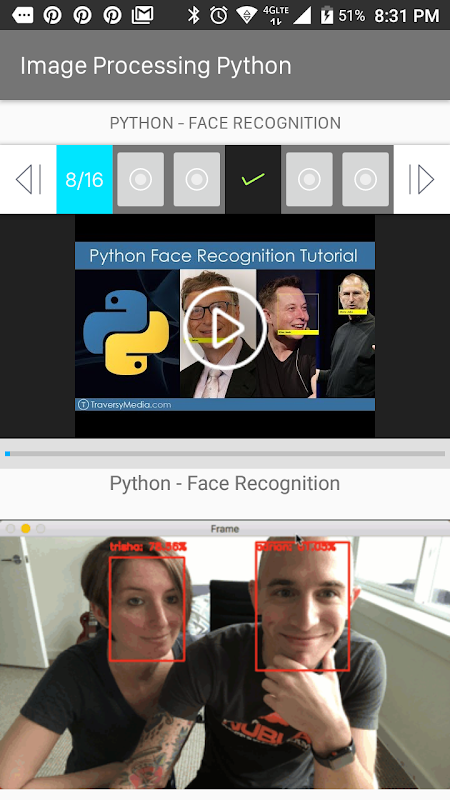
Task: Select circle tile just left of checkmark
Action: pyautogui.click(x=196, y=179)
